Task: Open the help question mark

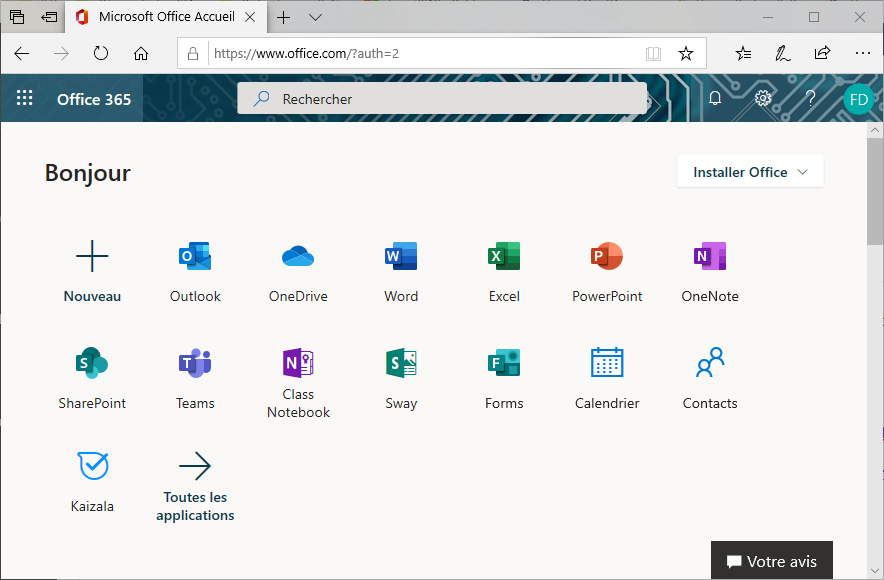Action: (811, 99)
